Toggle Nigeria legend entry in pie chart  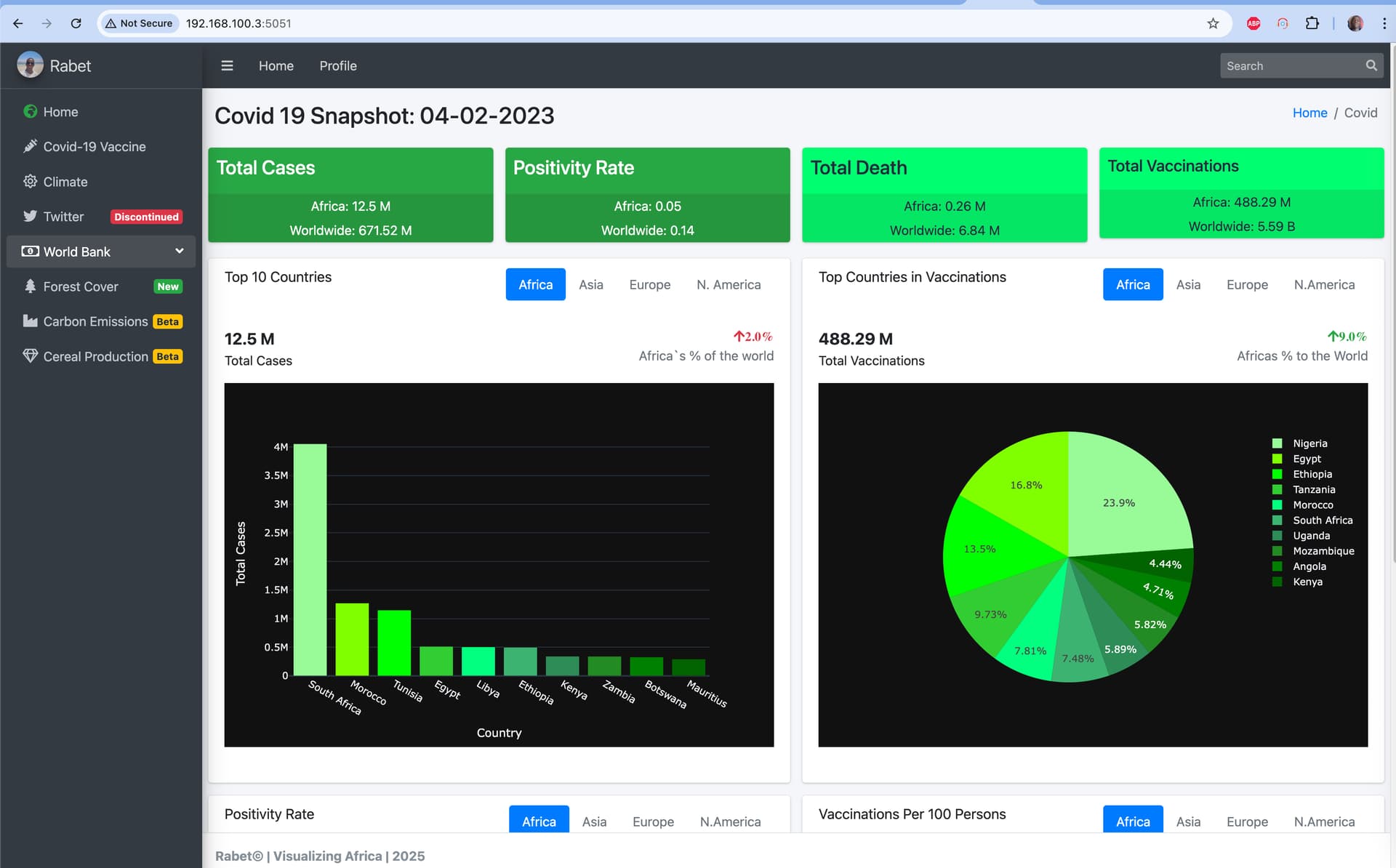(x=1309, y=443)
